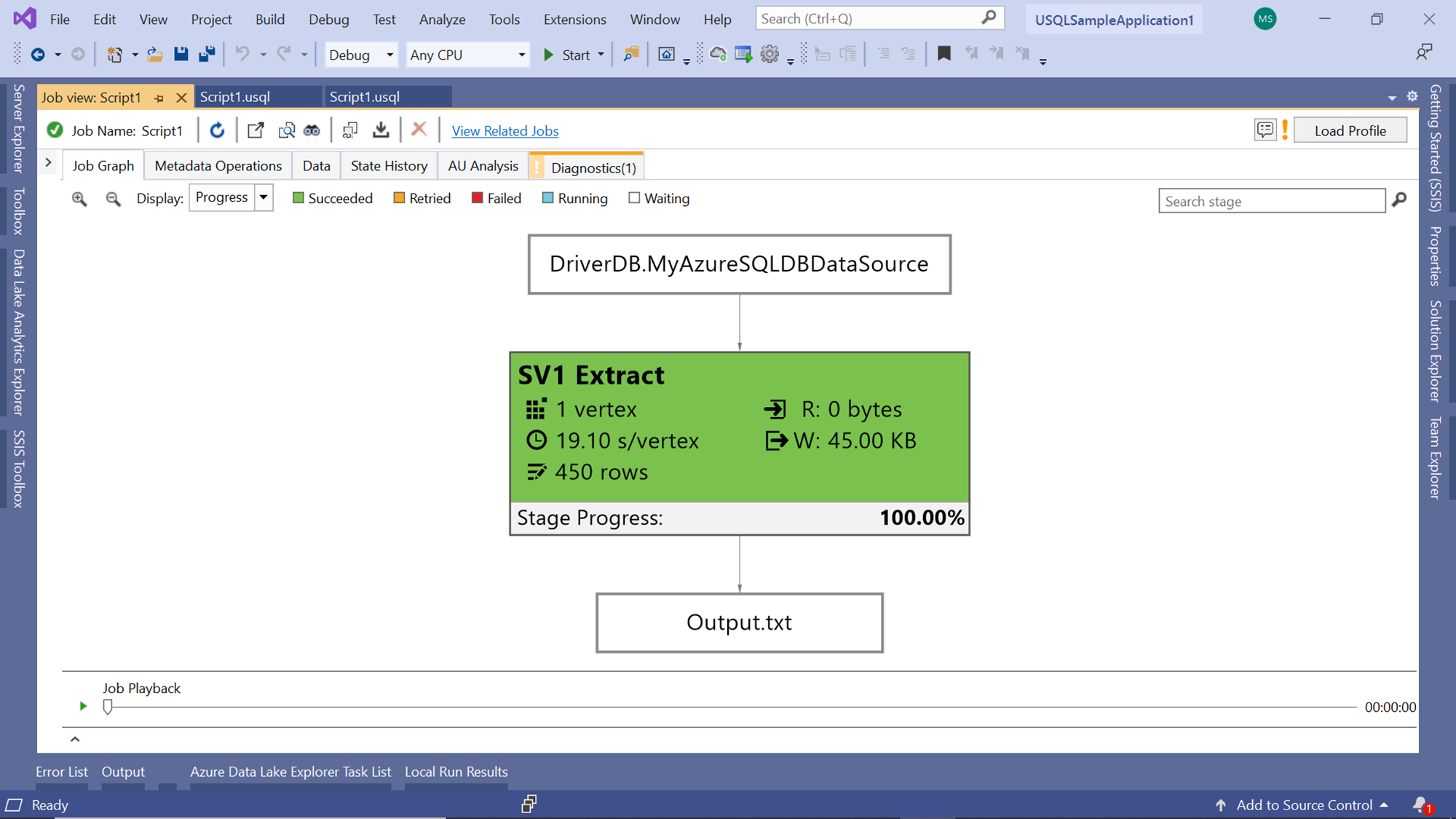Open job in external window icon
Viewport: 1456px width, 819px height.
(x=256, y=130)
